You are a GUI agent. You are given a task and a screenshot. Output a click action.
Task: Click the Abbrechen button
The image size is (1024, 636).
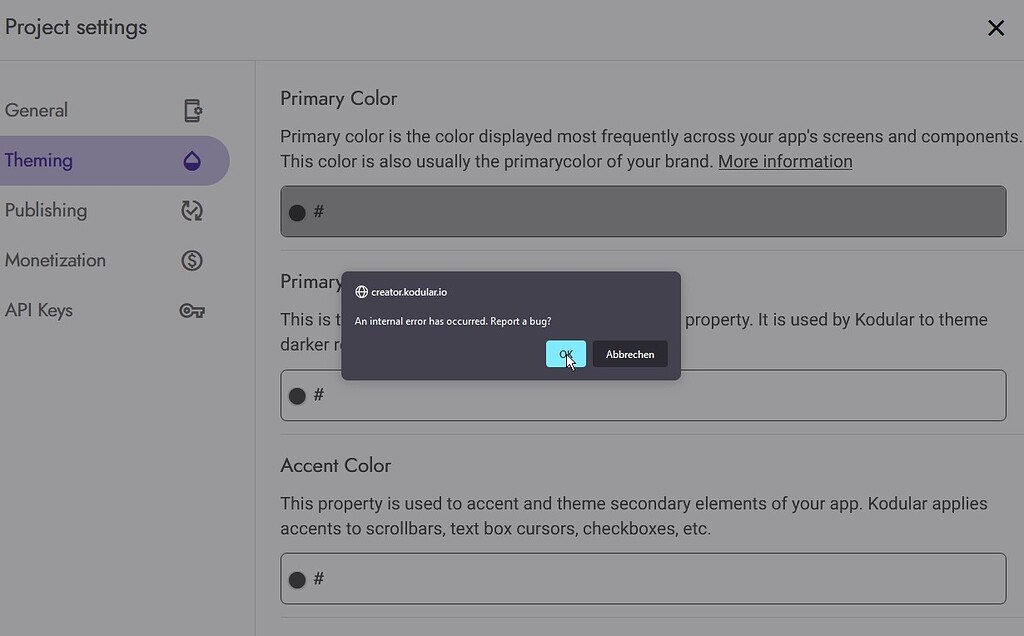[x=630, y=354]
